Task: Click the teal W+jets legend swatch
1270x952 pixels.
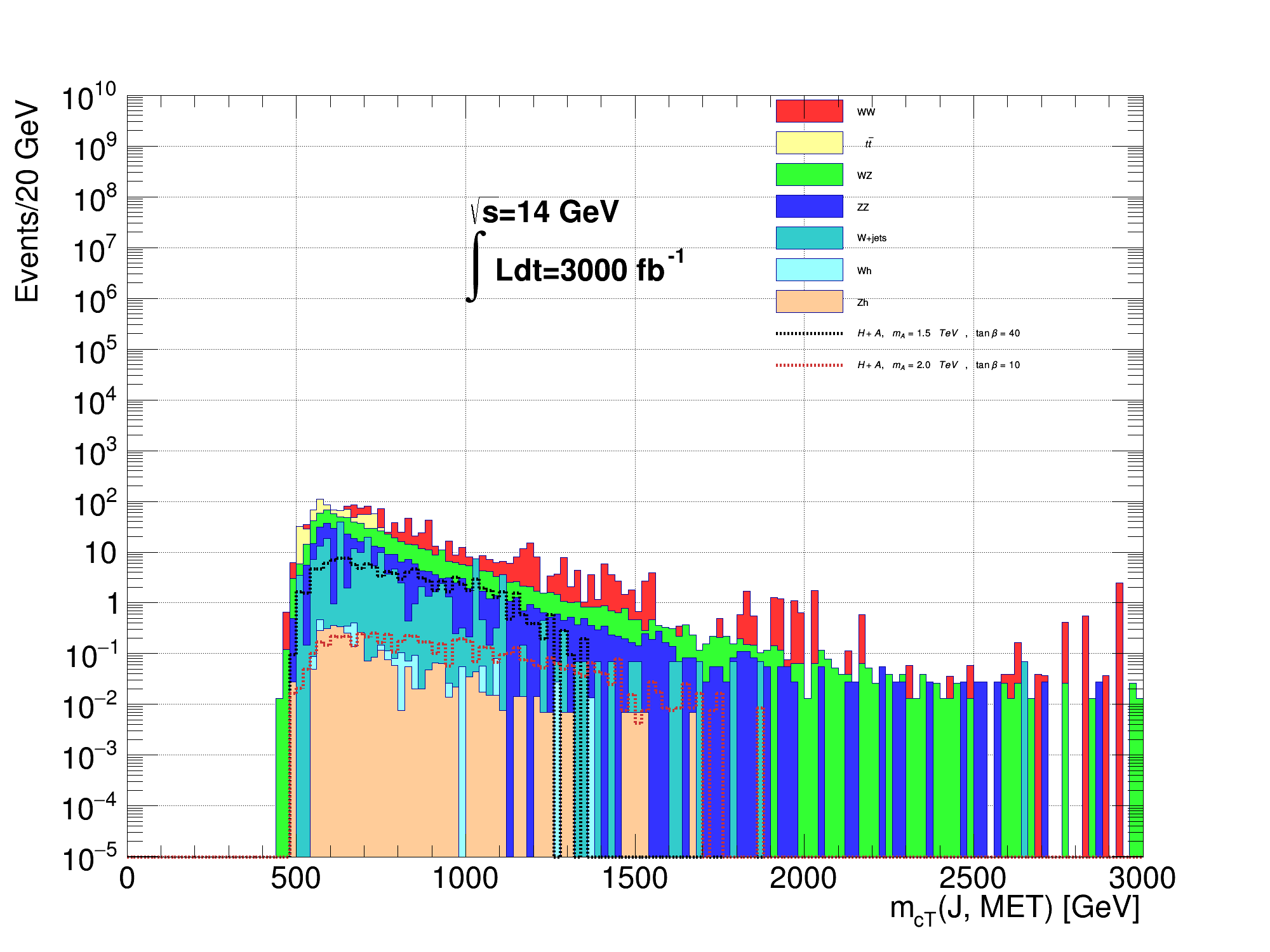Action: [x=809, y=238]
